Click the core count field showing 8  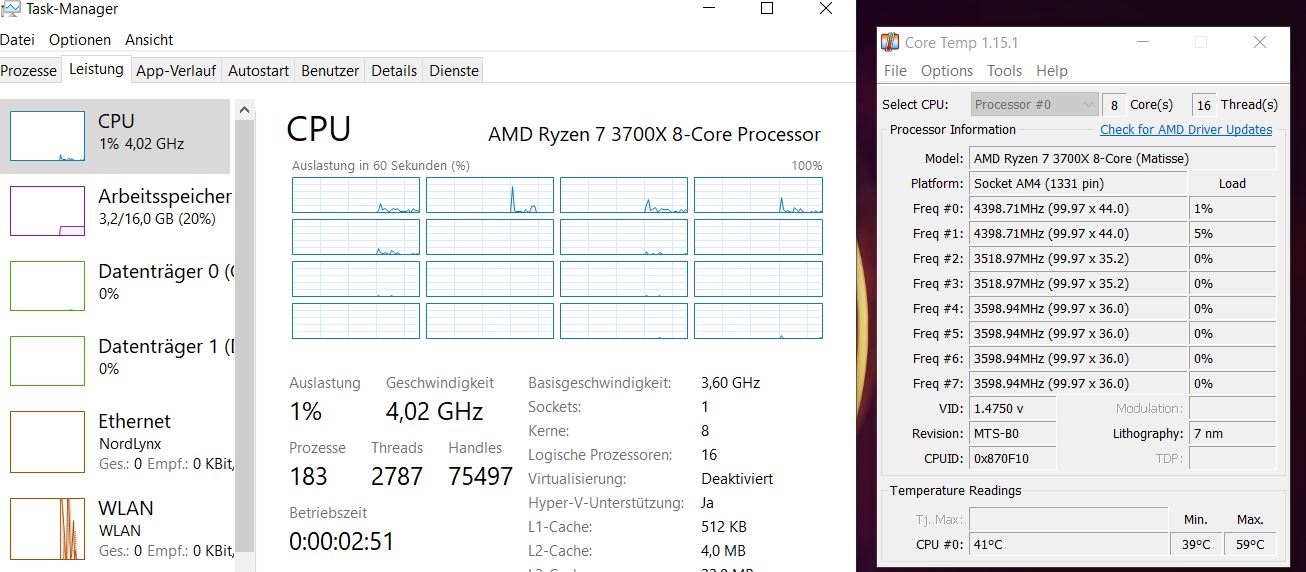tap(1114, 104)
